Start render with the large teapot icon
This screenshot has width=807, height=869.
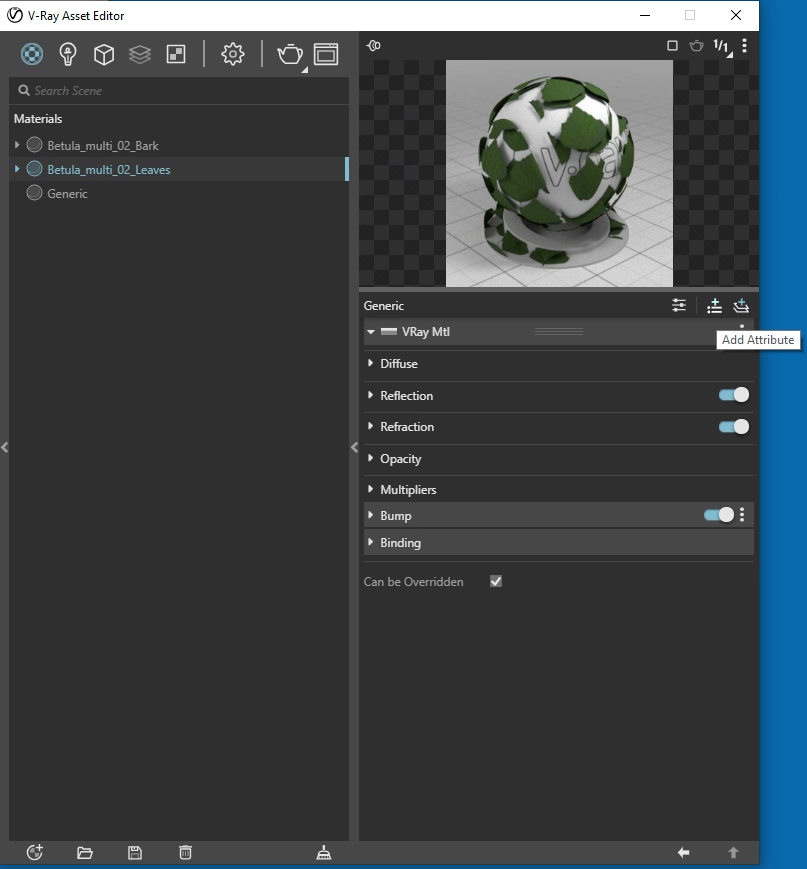(290, 54)
